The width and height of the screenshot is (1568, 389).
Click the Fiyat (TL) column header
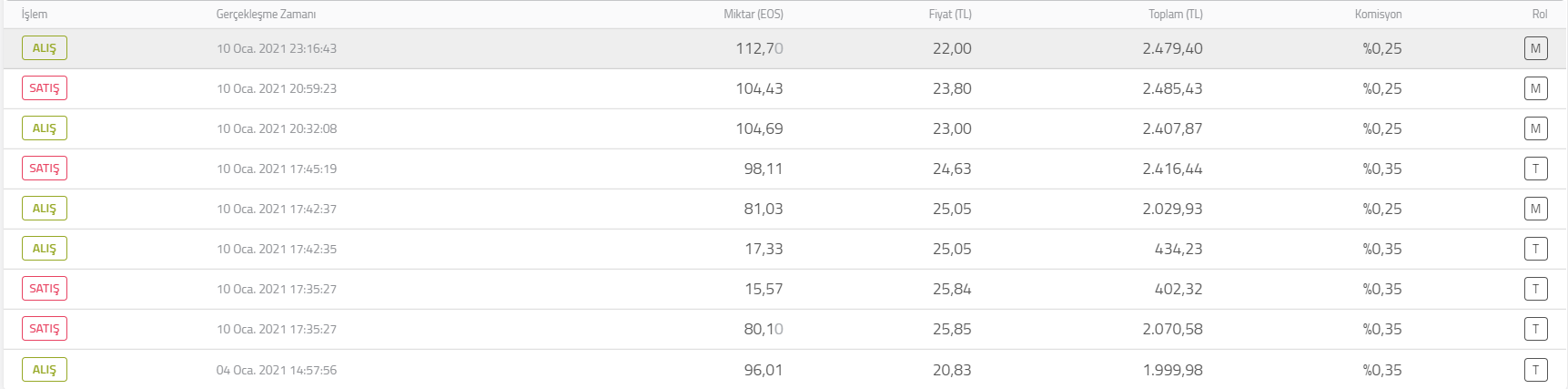950,15
